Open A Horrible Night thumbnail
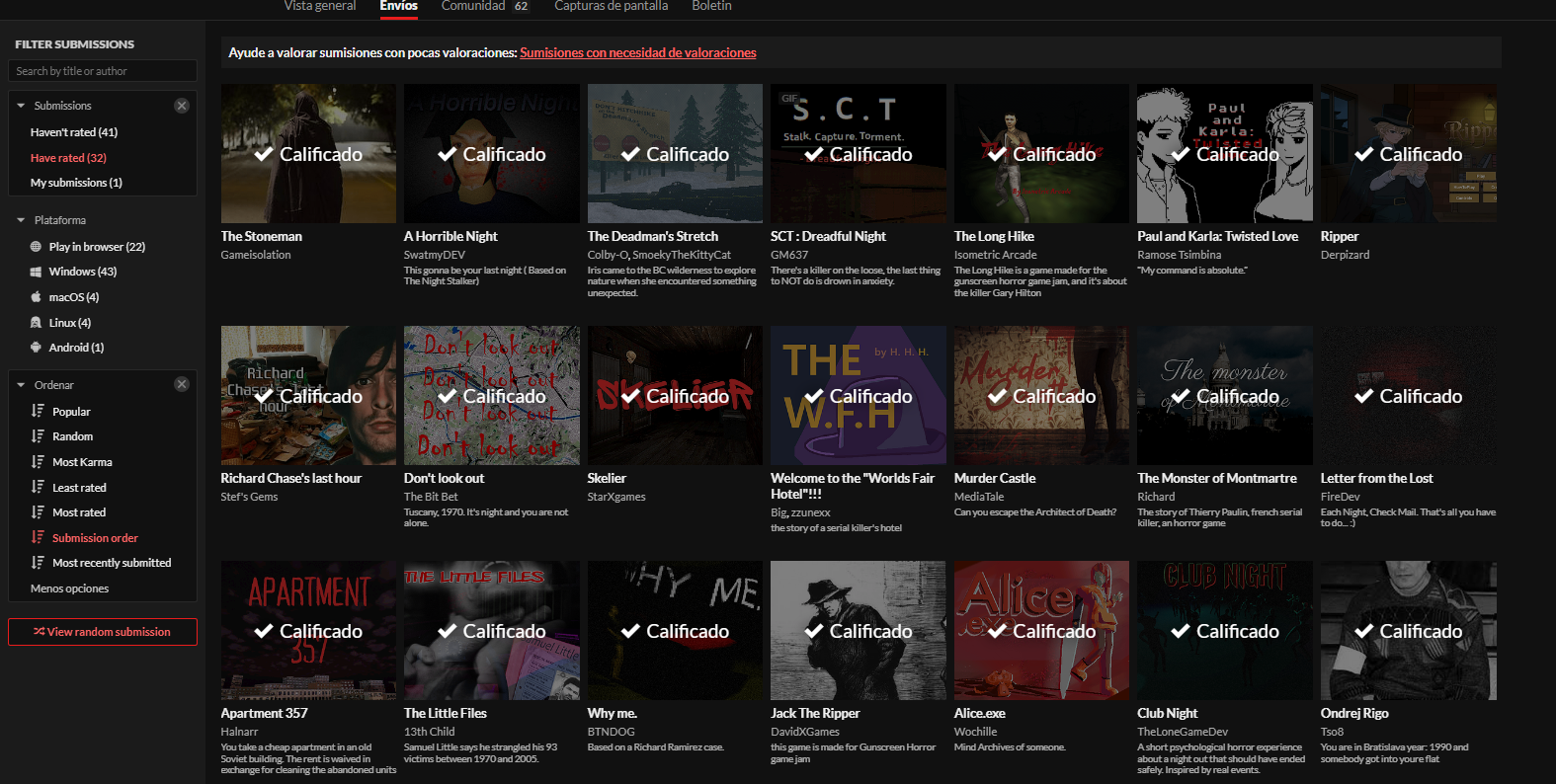Image resolution: width=1556 pixels, height=784 pixels. pyautogui.click(x=492, y=153)
